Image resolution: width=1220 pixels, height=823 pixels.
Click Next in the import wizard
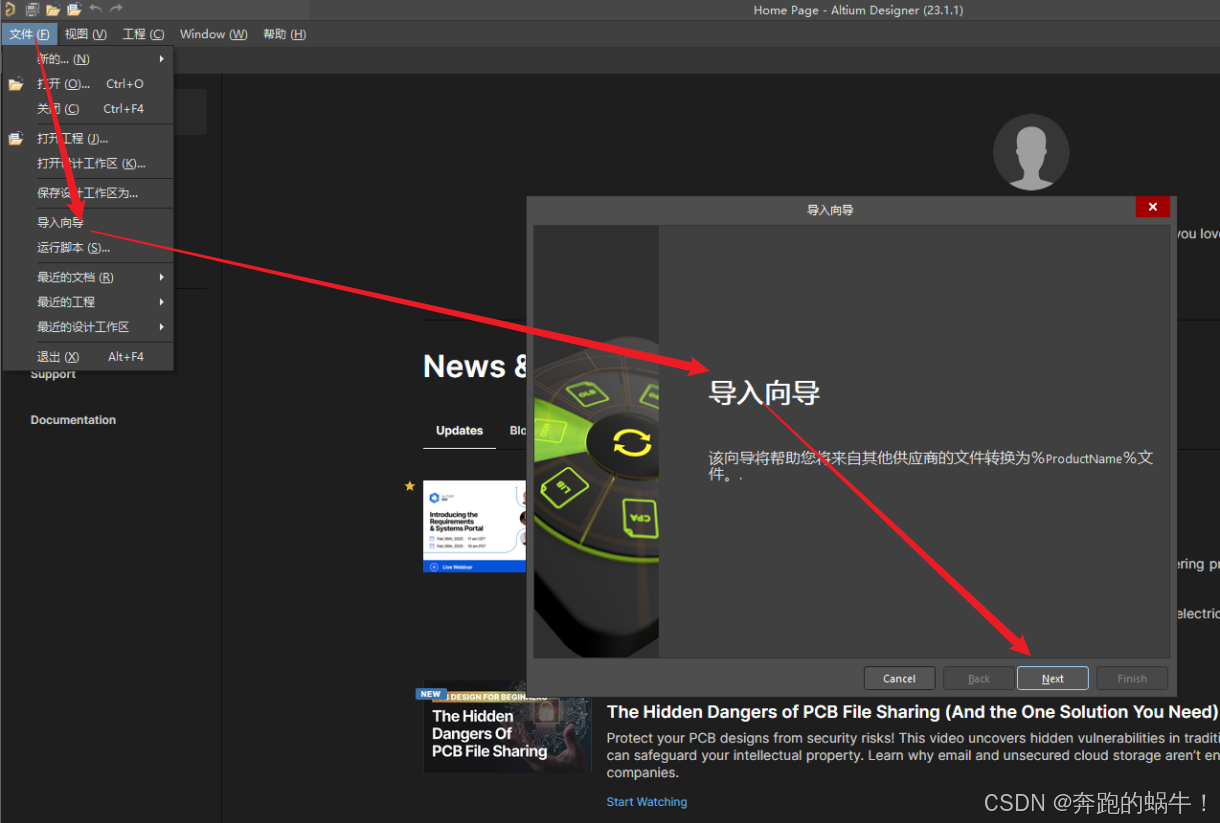point(1053,678)
